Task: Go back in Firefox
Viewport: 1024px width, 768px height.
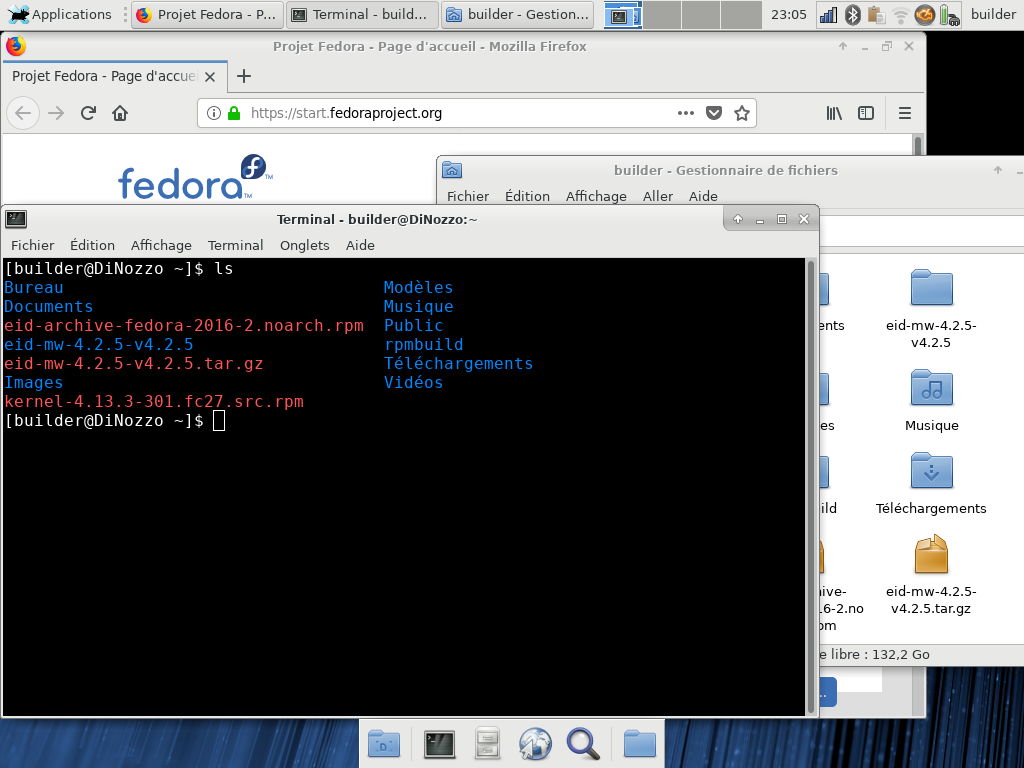Action: pos(23,113)
